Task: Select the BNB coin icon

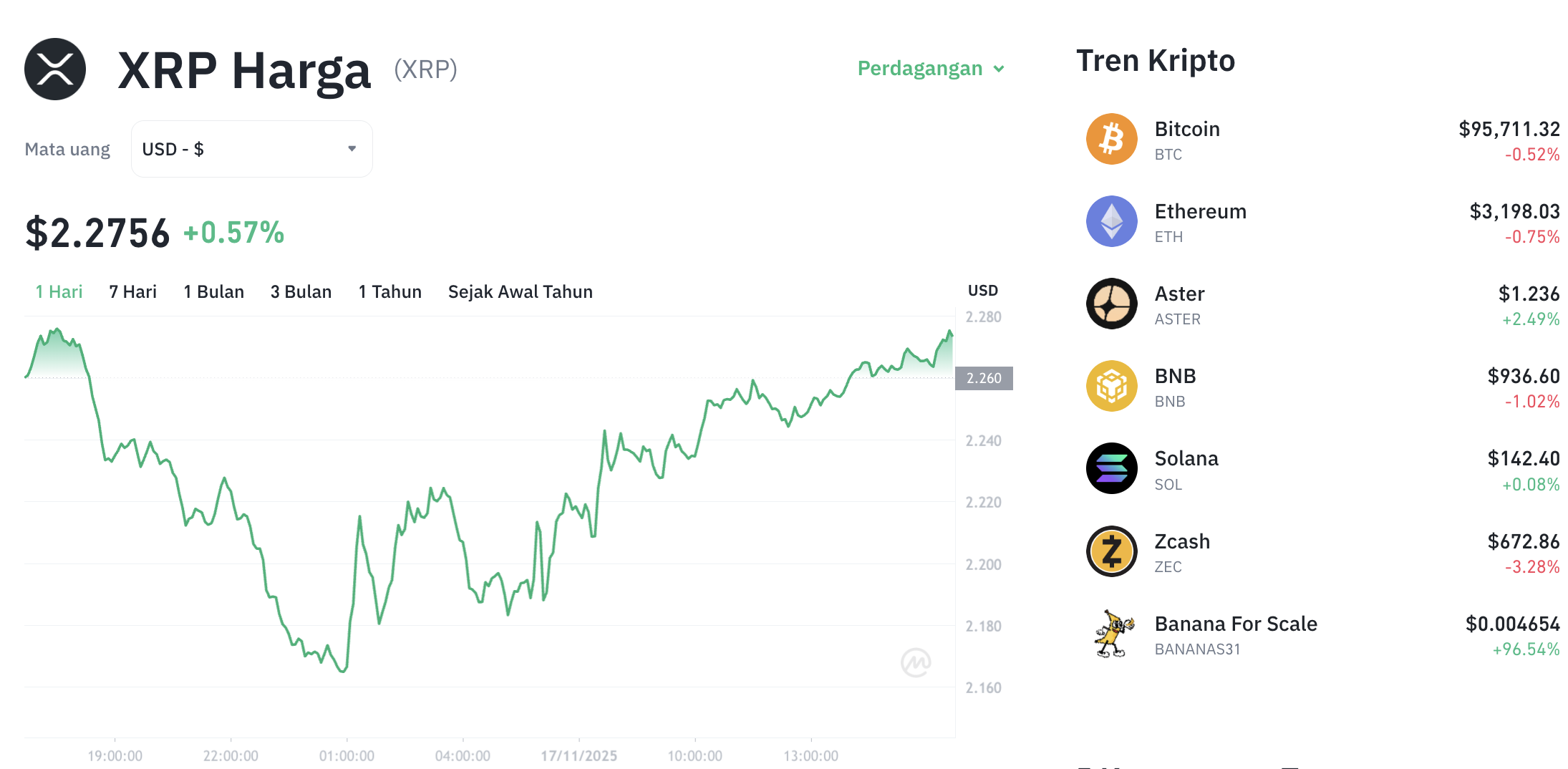Action: (x=1111, y=387)
